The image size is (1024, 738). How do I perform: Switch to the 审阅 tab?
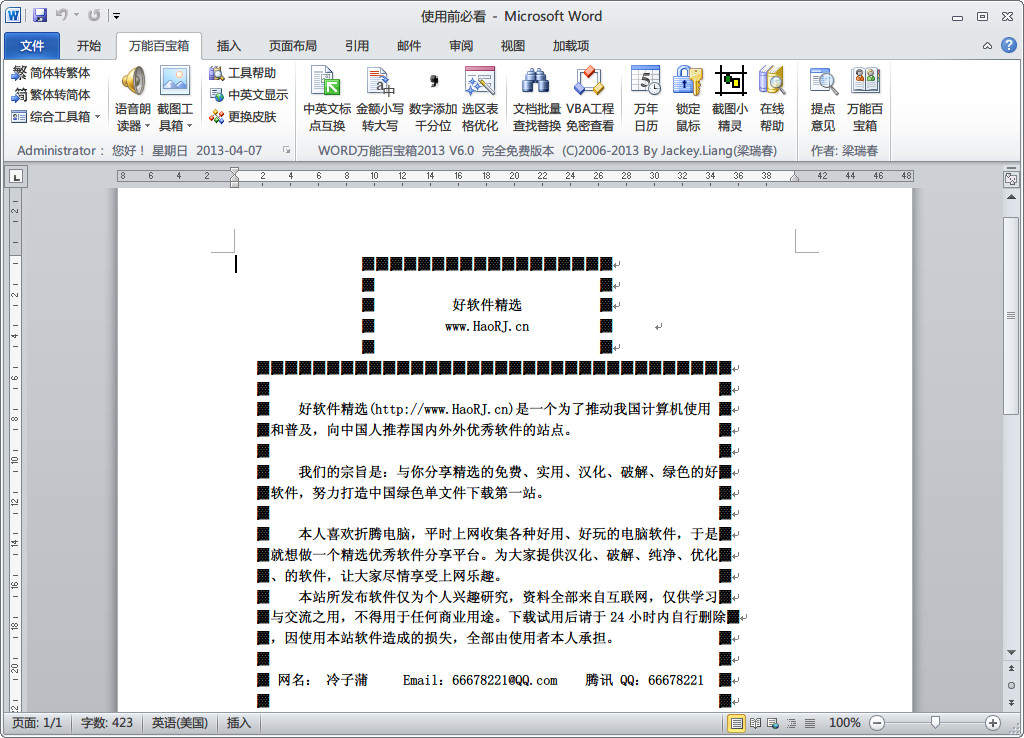pyautogui.click(x=461, y=46)
